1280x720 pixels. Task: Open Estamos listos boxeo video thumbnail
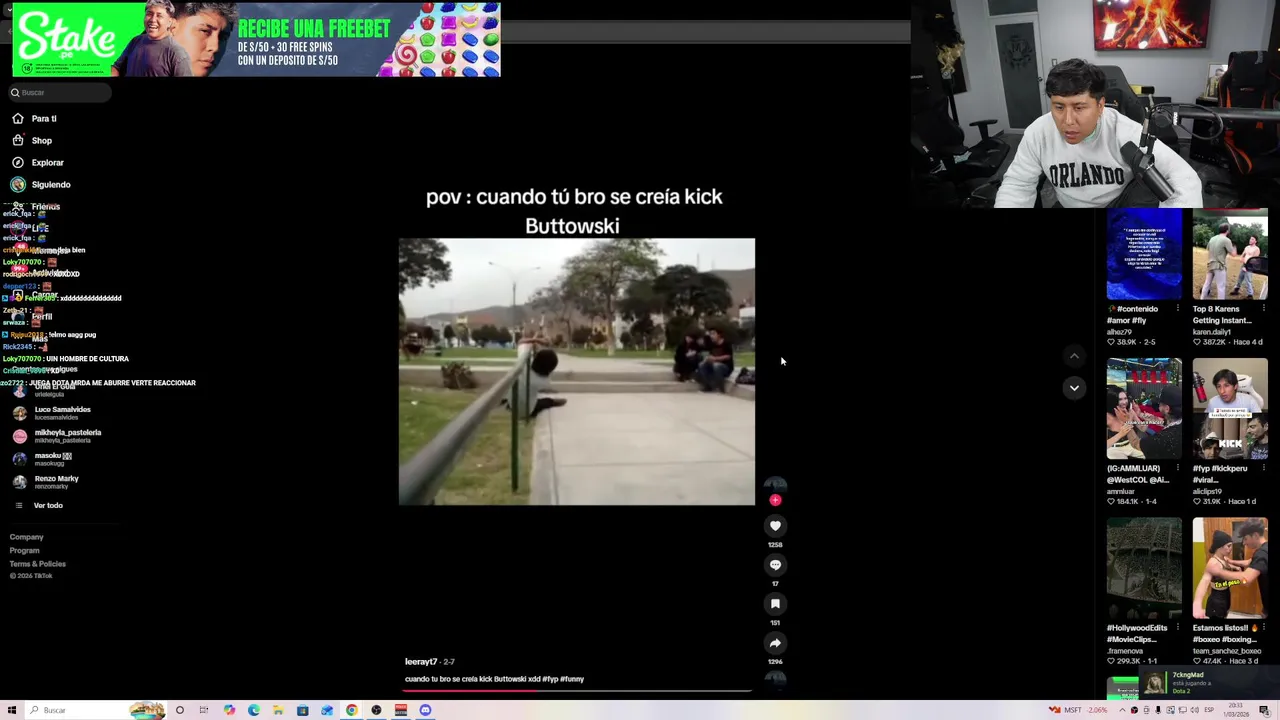1230,568
